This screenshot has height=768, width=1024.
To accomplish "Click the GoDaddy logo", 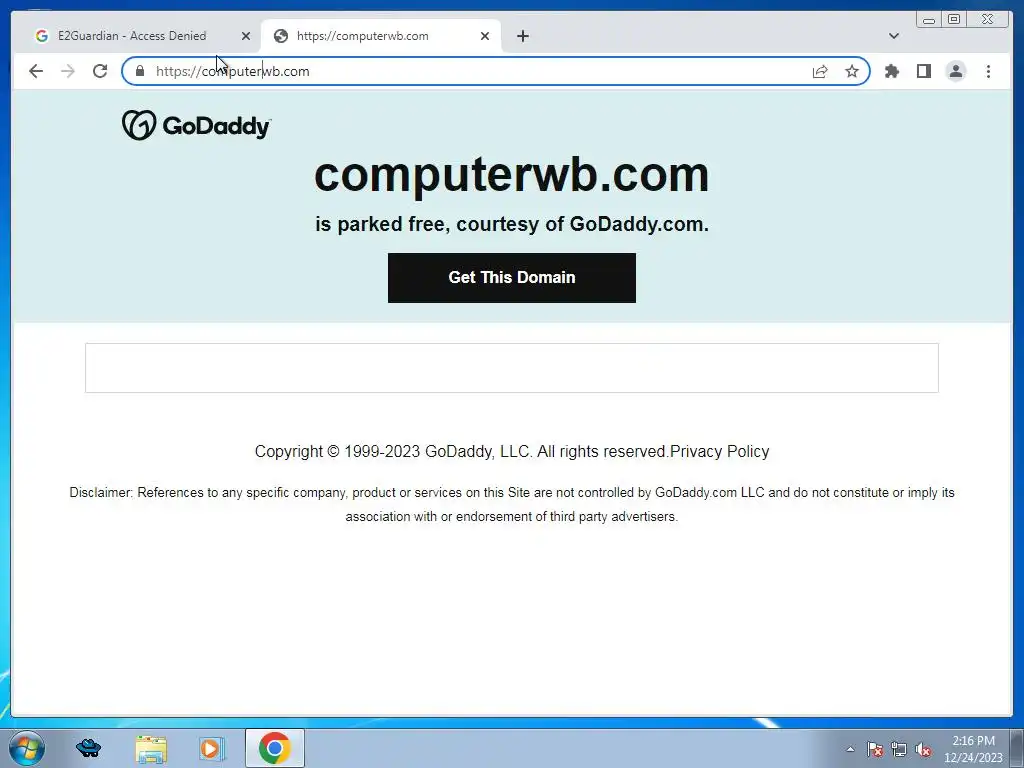I will (x=196, y=125).
